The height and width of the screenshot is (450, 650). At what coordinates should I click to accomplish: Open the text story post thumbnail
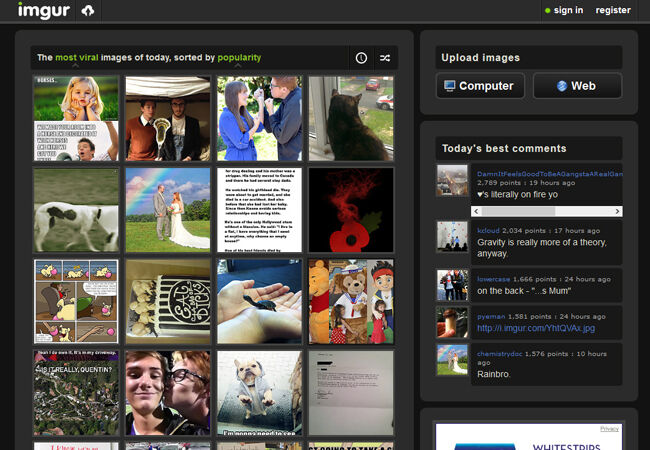click(260, 210)
